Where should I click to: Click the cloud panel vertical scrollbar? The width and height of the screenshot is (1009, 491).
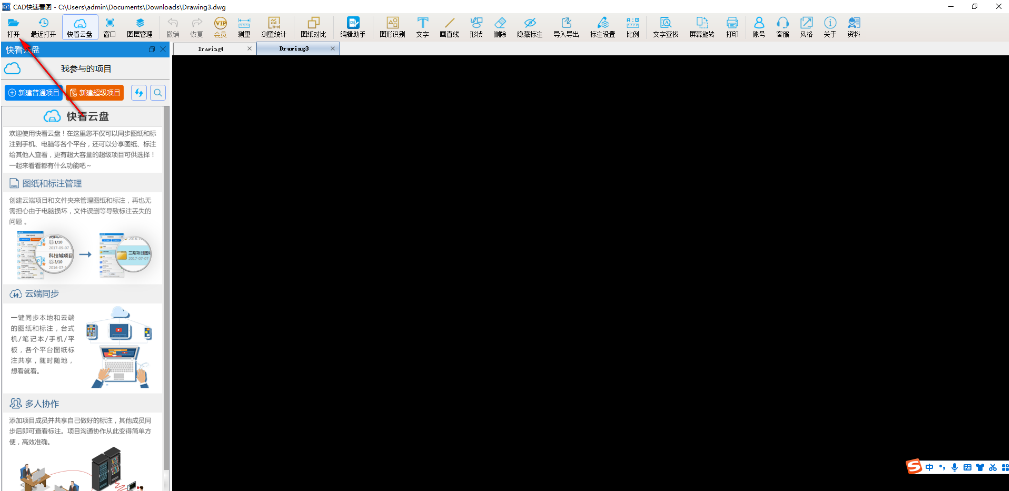point(167,300)
